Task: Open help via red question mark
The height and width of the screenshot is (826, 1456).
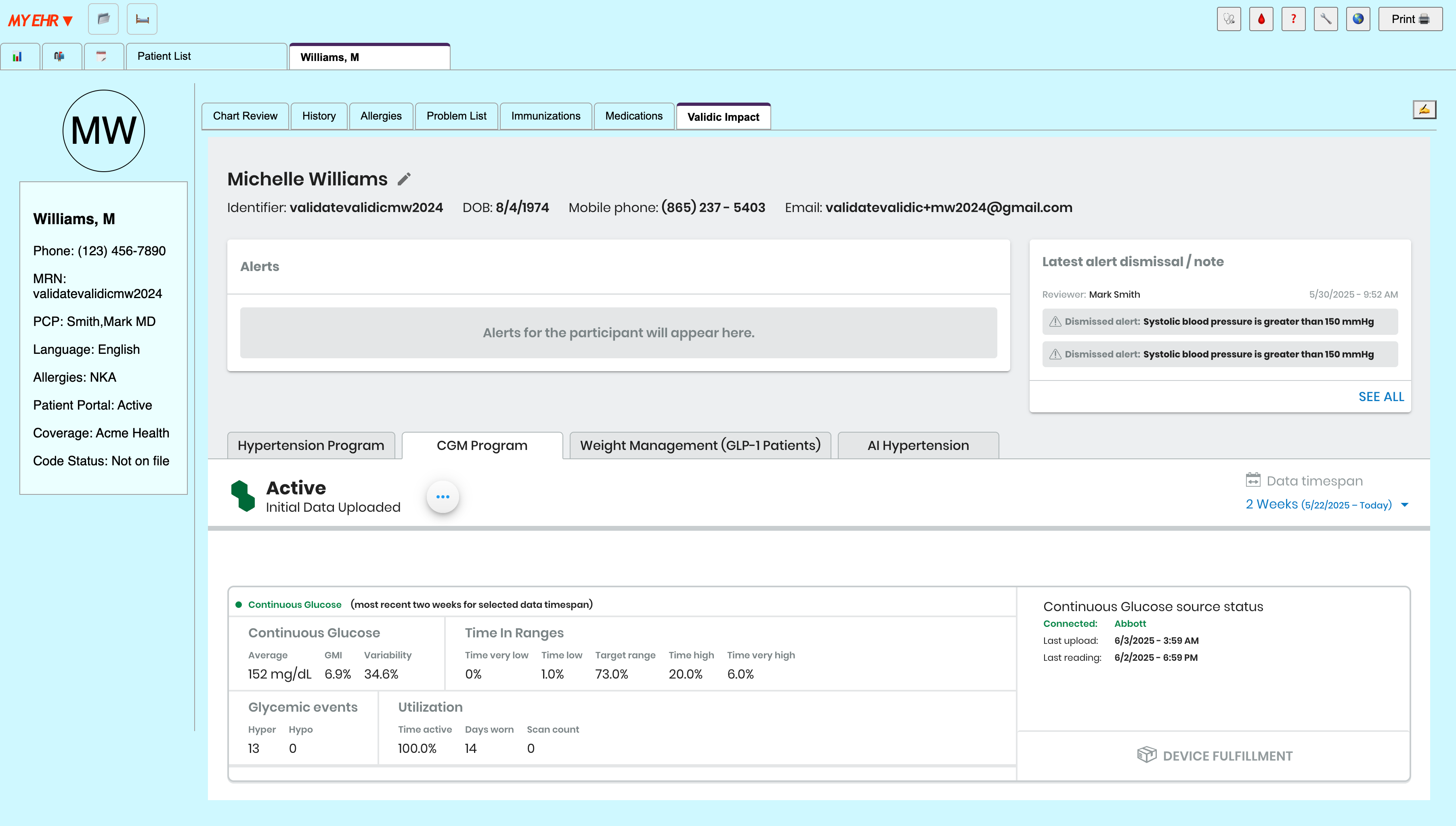Action: (1293, 19)
